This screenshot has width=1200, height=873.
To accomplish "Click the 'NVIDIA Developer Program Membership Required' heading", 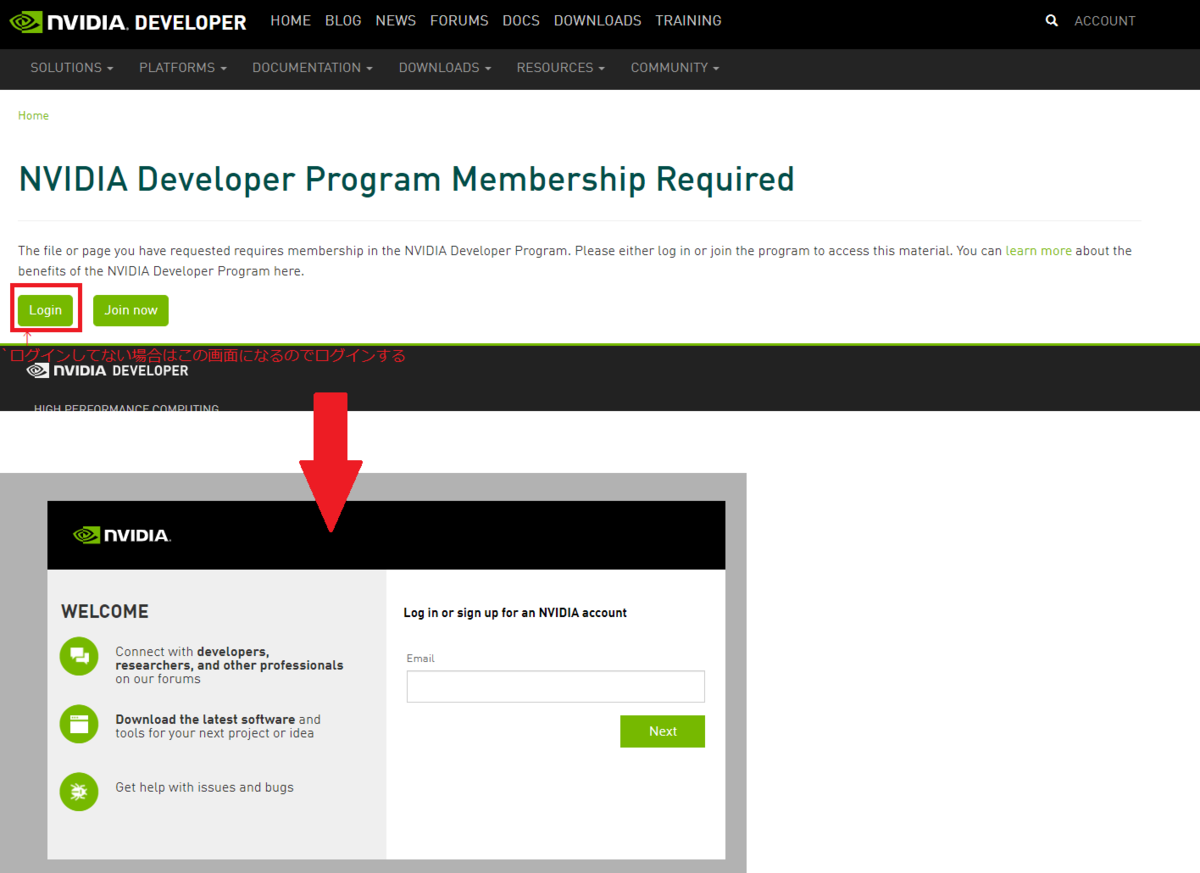I will click(406, 179).
